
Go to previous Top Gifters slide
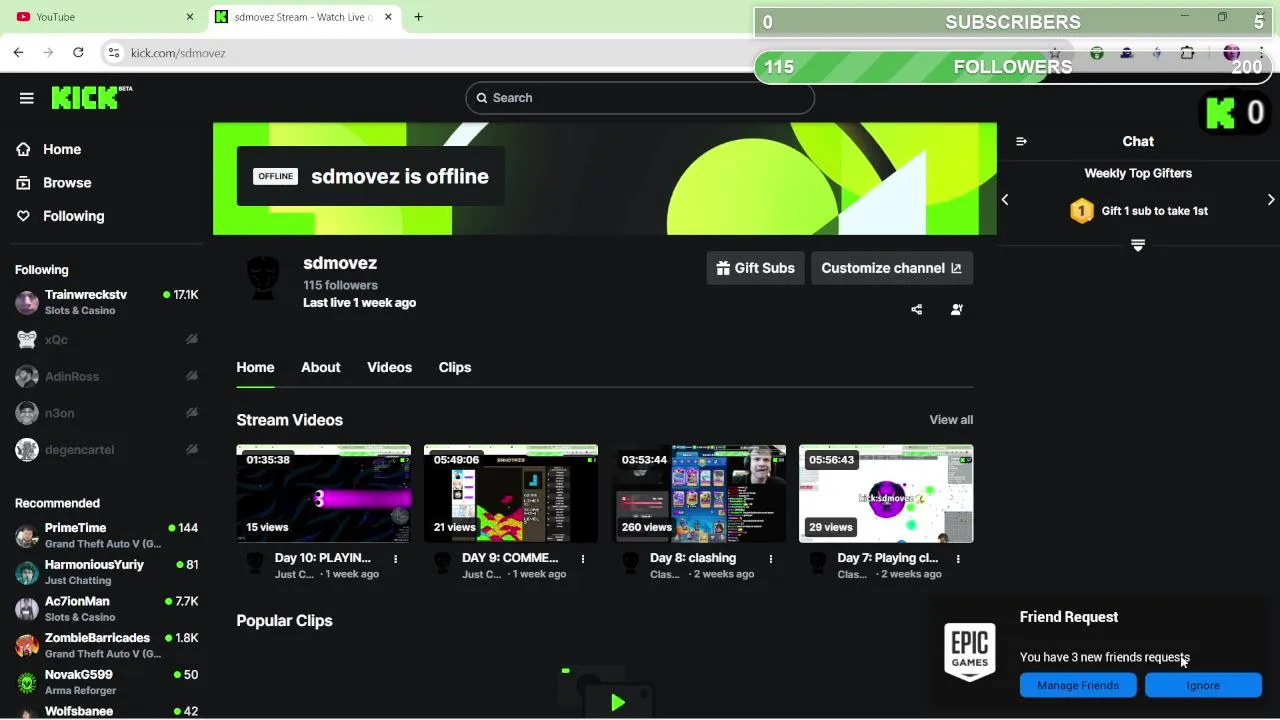point(1005,200)
